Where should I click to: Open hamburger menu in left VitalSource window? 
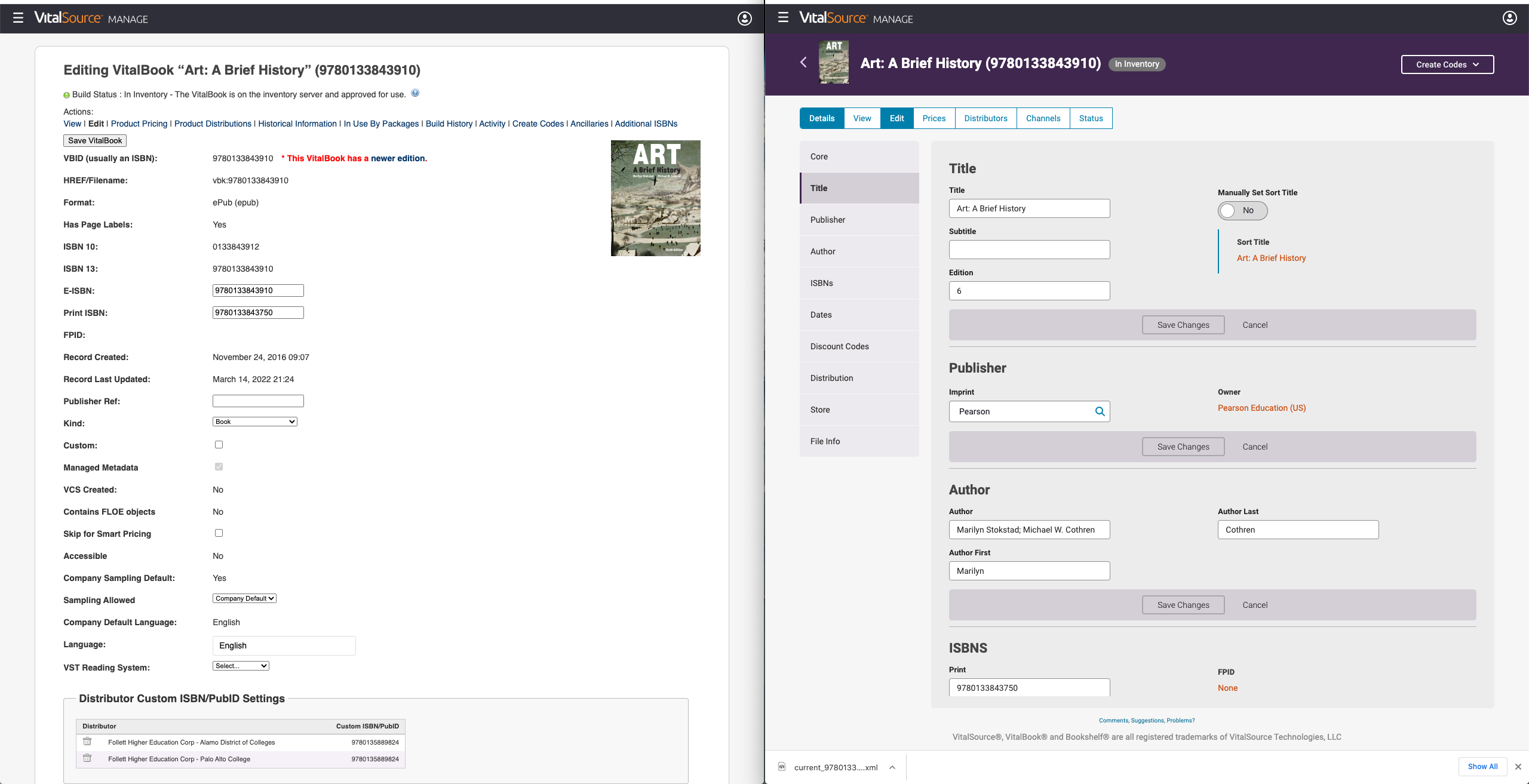pos(18,18)
